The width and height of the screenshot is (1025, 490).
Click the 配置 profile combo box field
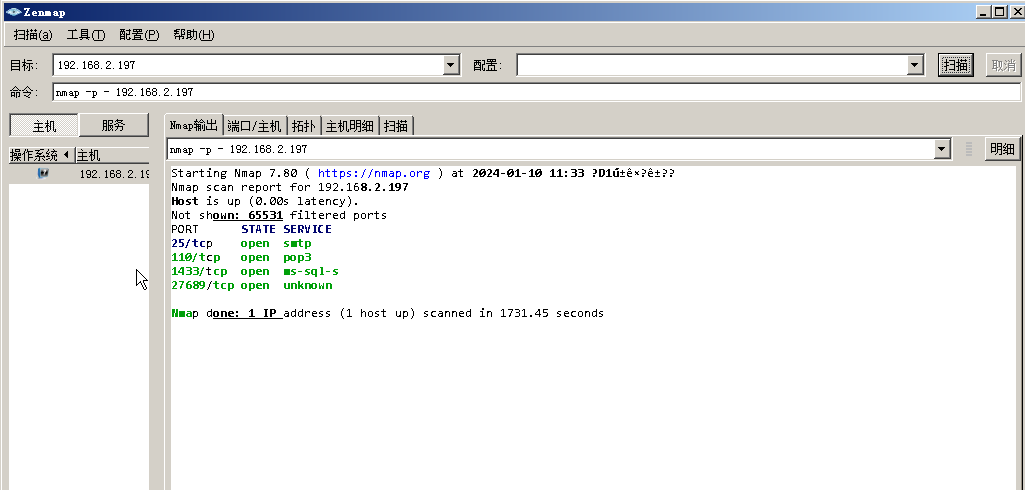pyautogui.click(x=713, y=65)
